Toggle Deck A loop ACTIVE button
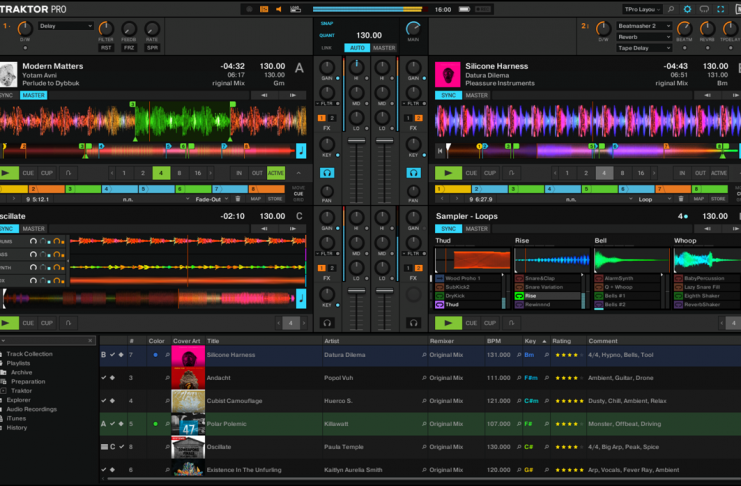This screenshot has width=741, height=486. pos(276,173)
